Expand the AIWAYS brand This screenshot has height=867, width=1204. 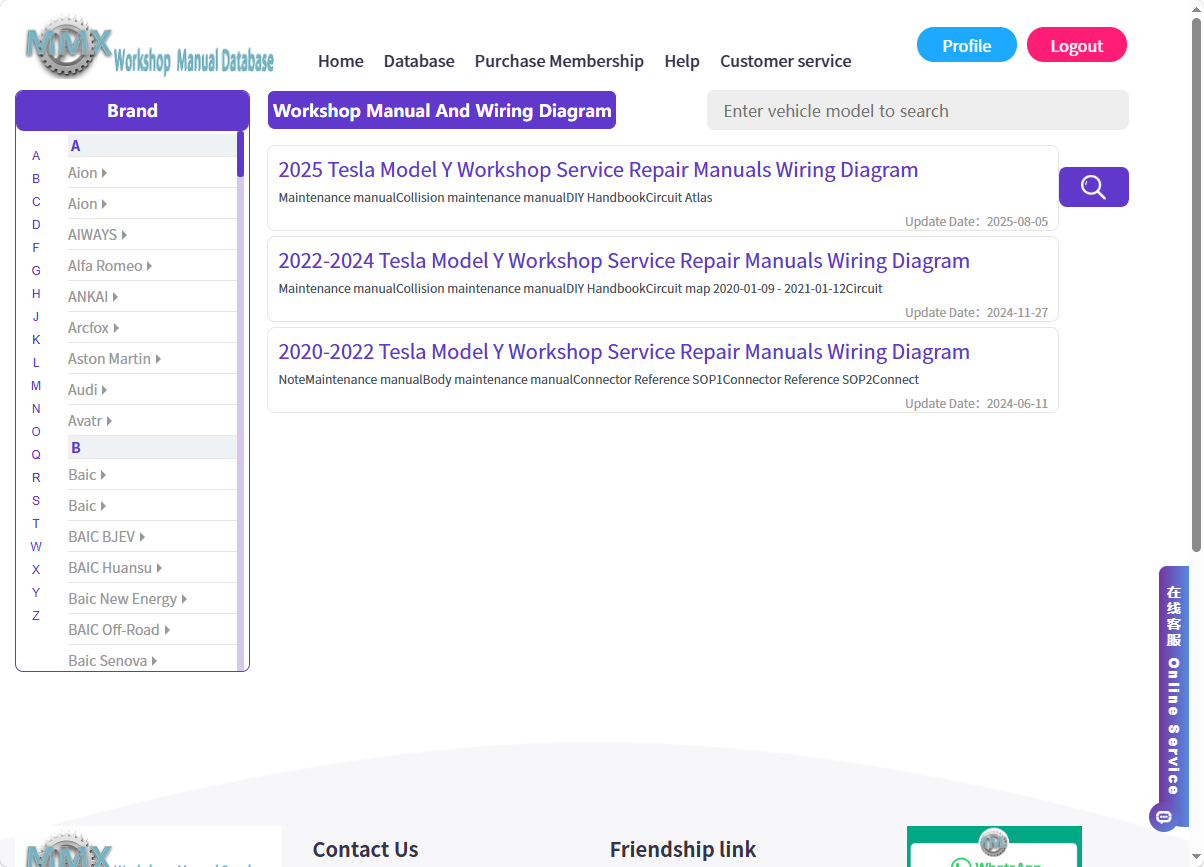97,235
